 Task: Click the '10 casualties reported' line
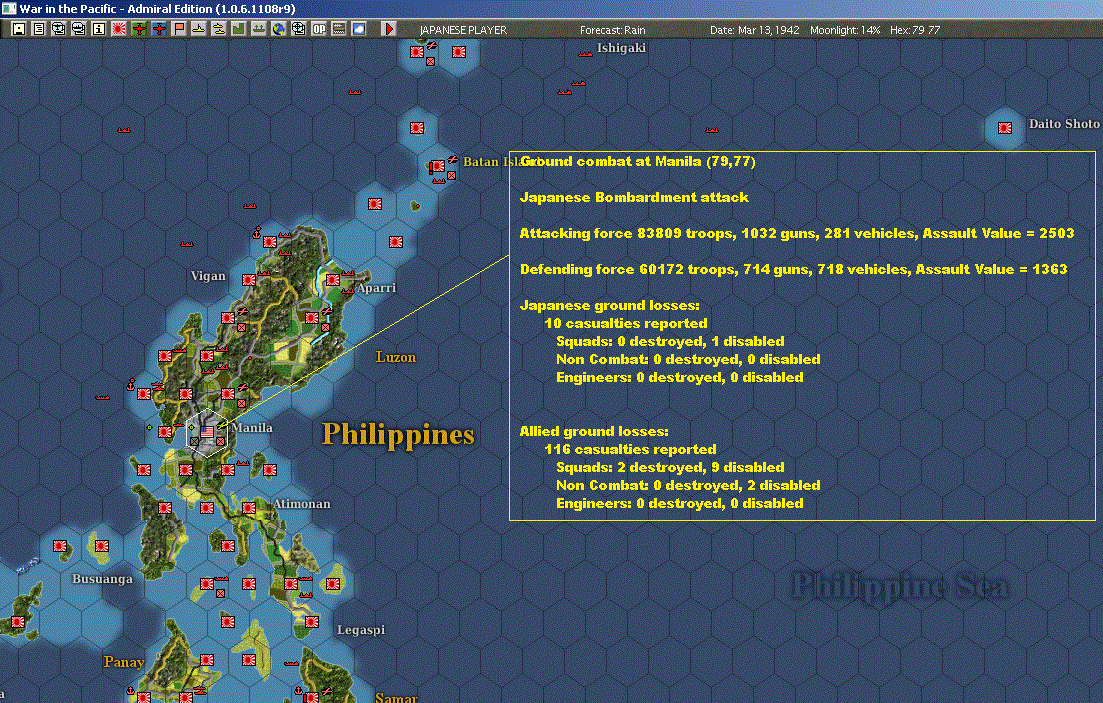click(626, 324)
